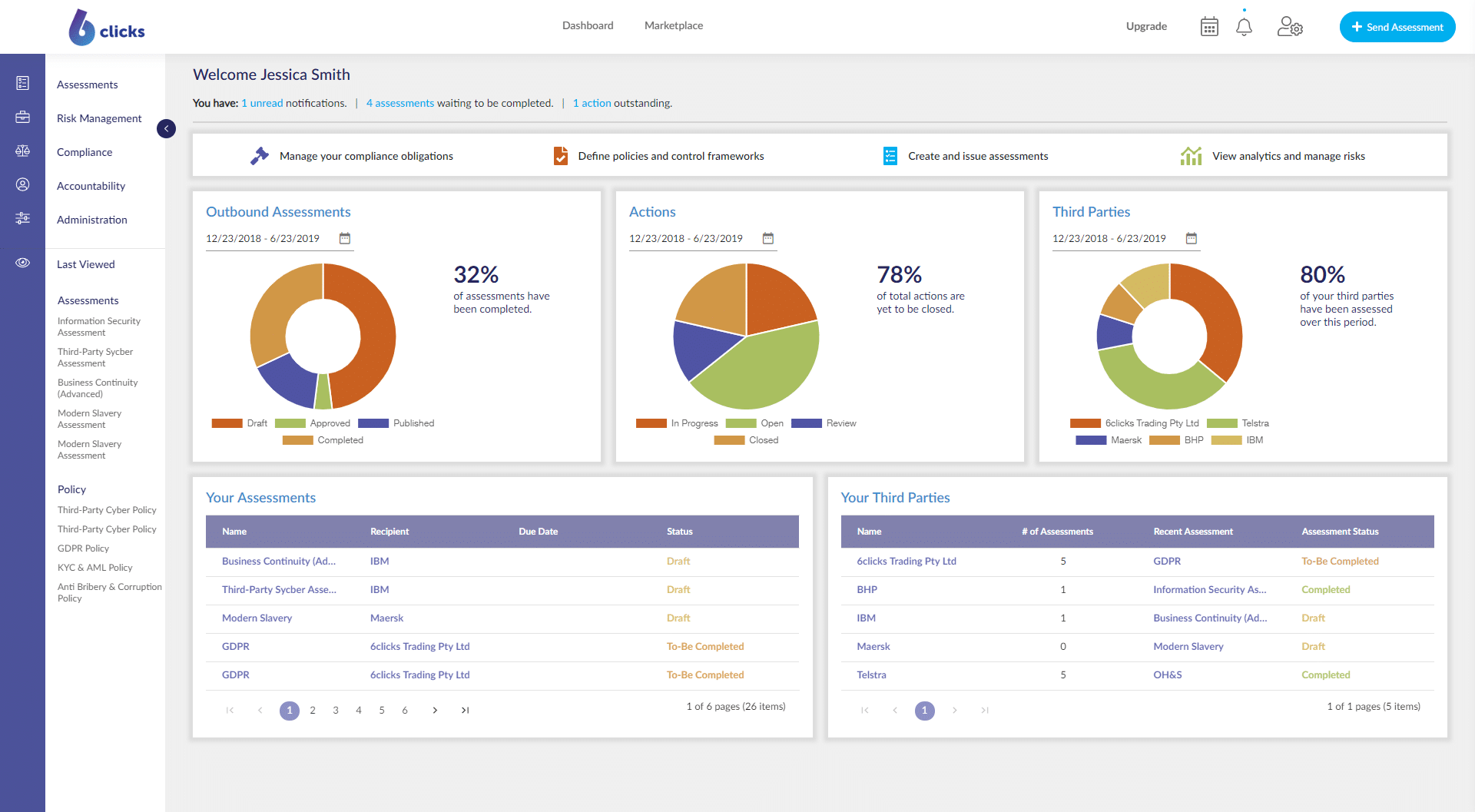
Task: Collapse the sidebar with the chevron button
Action: click(166, 128)
